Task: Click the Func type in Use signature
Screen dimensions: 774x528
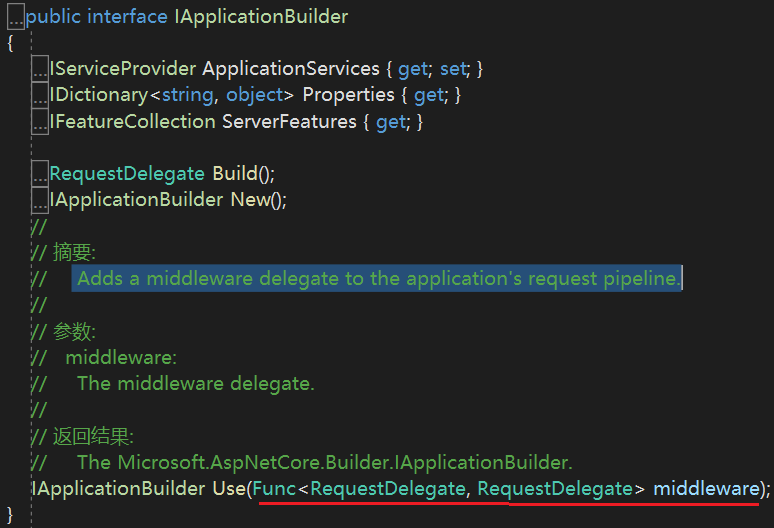Action: tap(274, 489)
